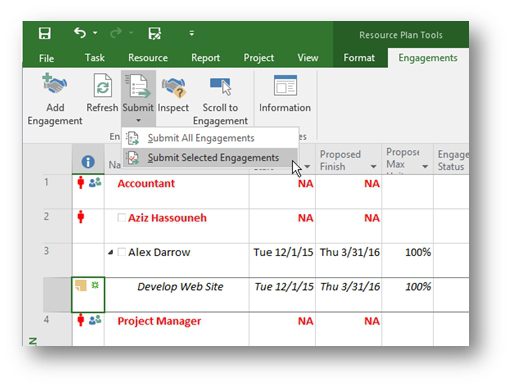Open the Information dialog icon
The height and width of the screenshot is (388, 511).
[x=285, y=86]
